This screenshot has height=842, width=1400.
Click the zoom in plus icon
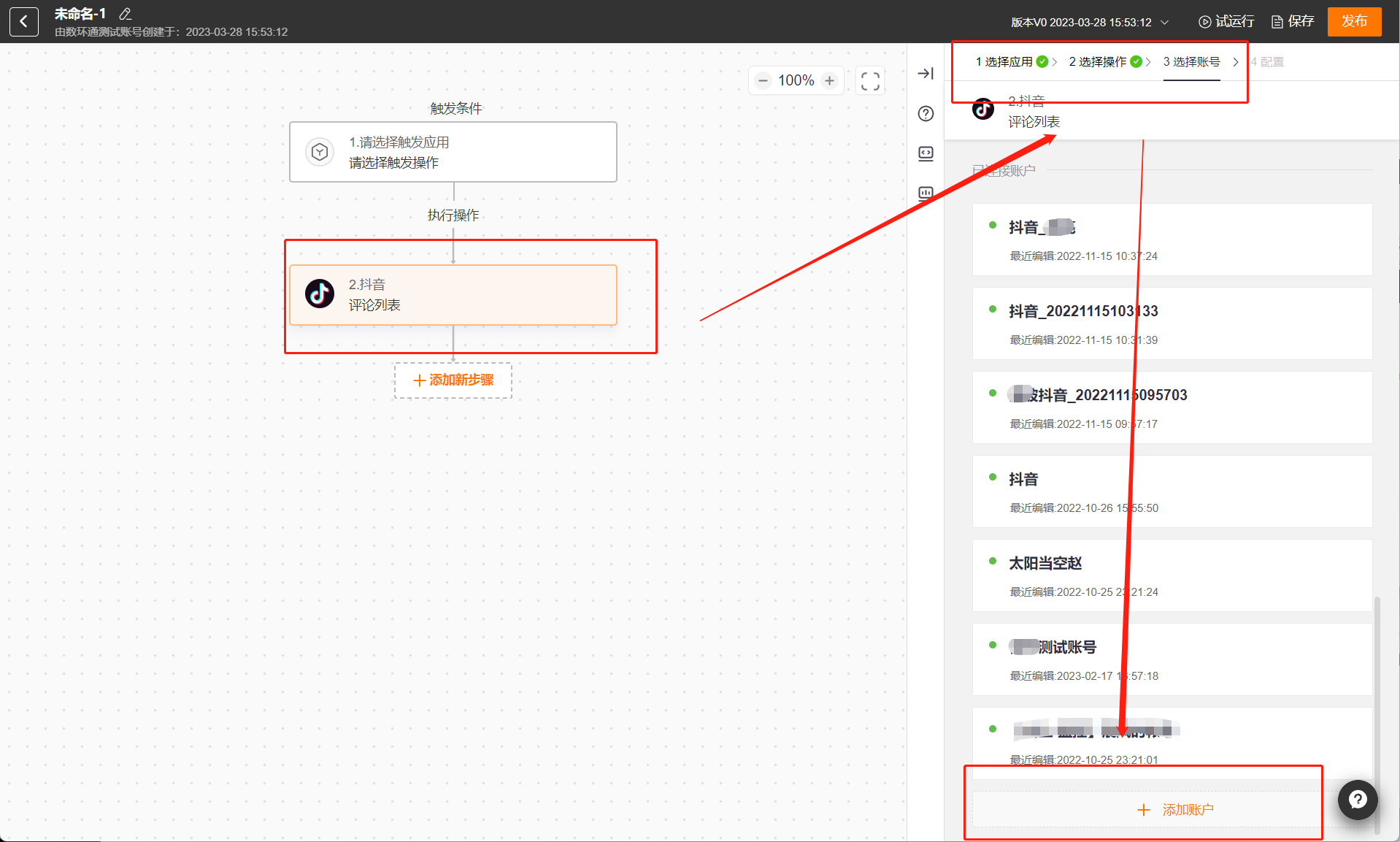tap(829, 81)
